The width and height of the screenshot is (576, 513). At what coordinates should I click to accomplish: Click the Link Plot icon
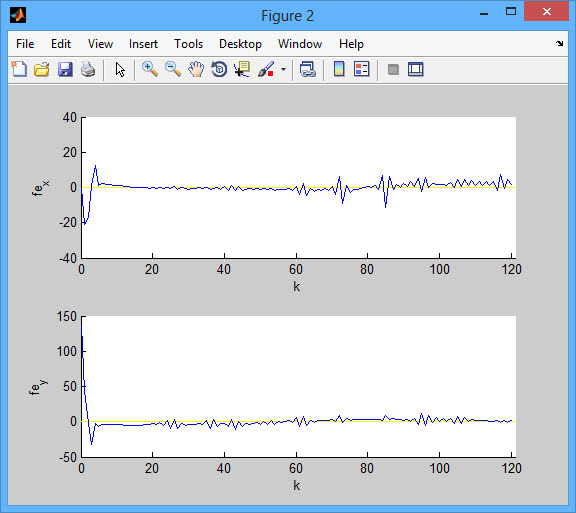pos(307,69)
